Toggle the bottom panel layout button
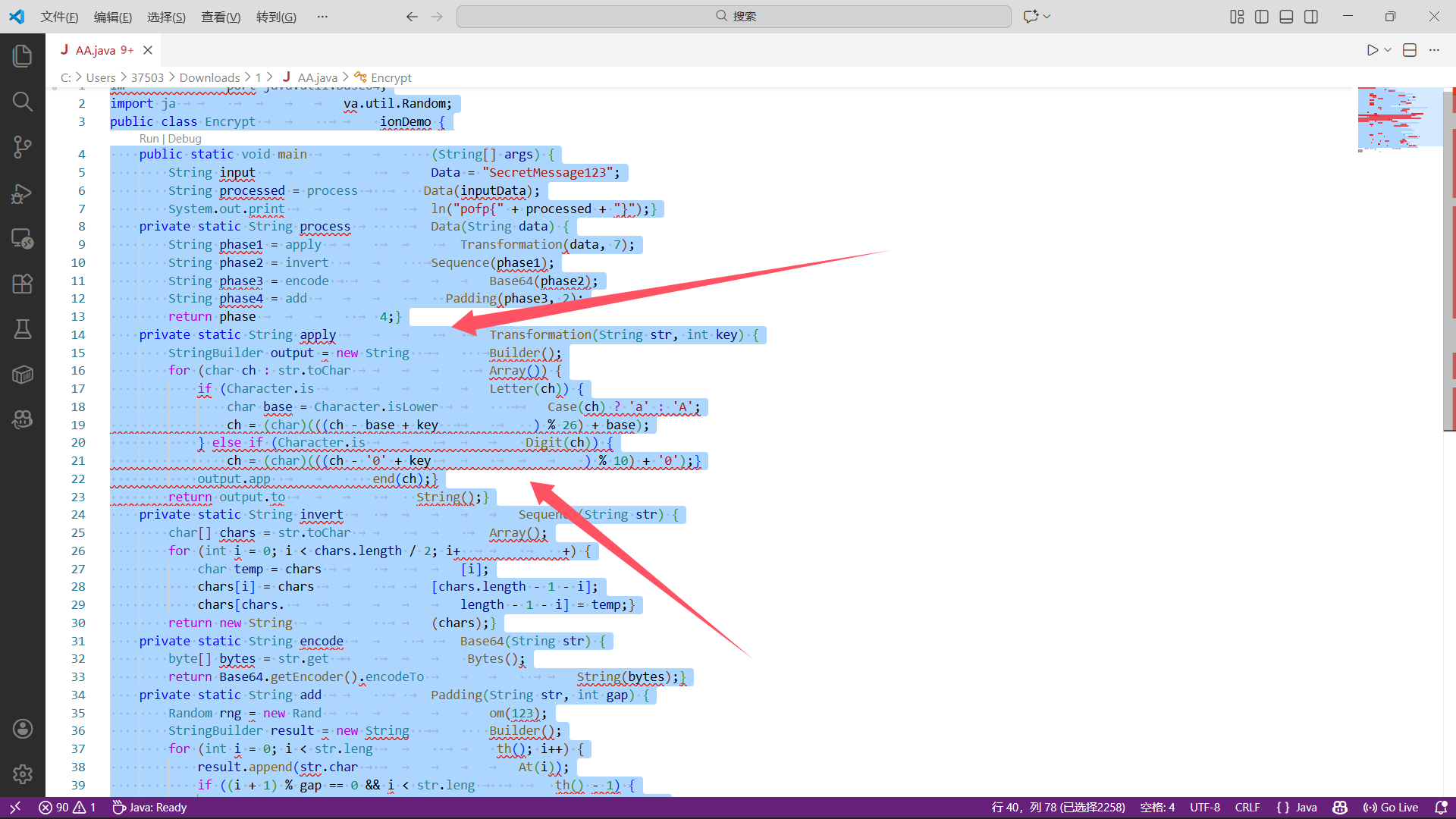1456x819 pixels. tap(1286, 17)
